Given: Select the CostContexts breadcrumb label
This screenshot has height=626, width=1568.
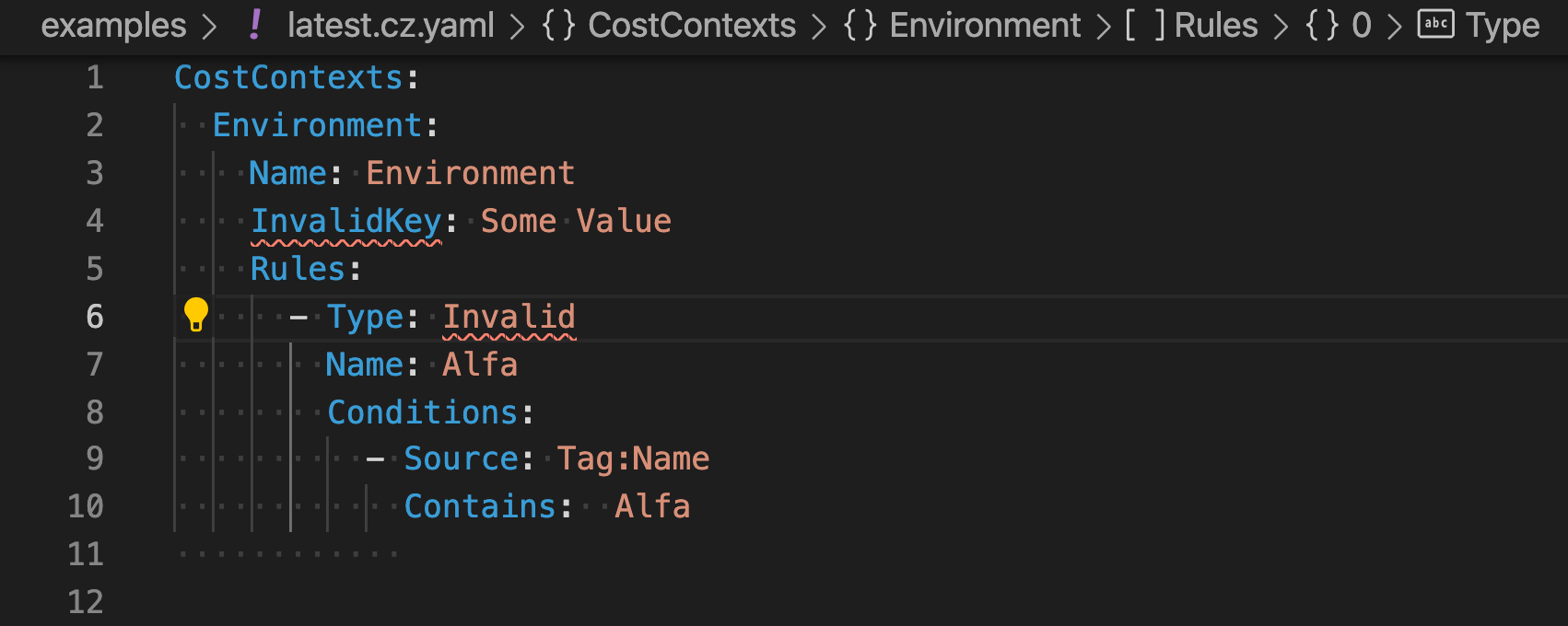Looking at the screenshot, I should point(692,25).
